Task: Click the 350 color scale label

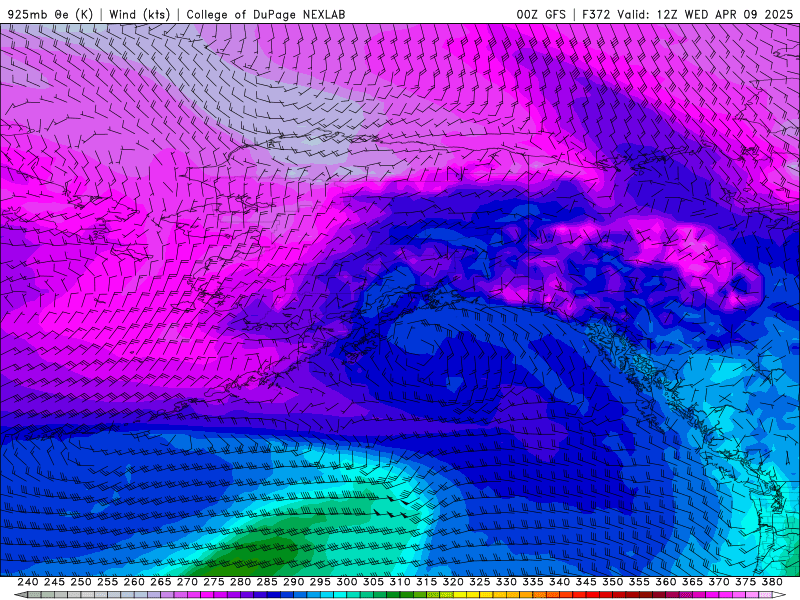Action: point(612,582)
